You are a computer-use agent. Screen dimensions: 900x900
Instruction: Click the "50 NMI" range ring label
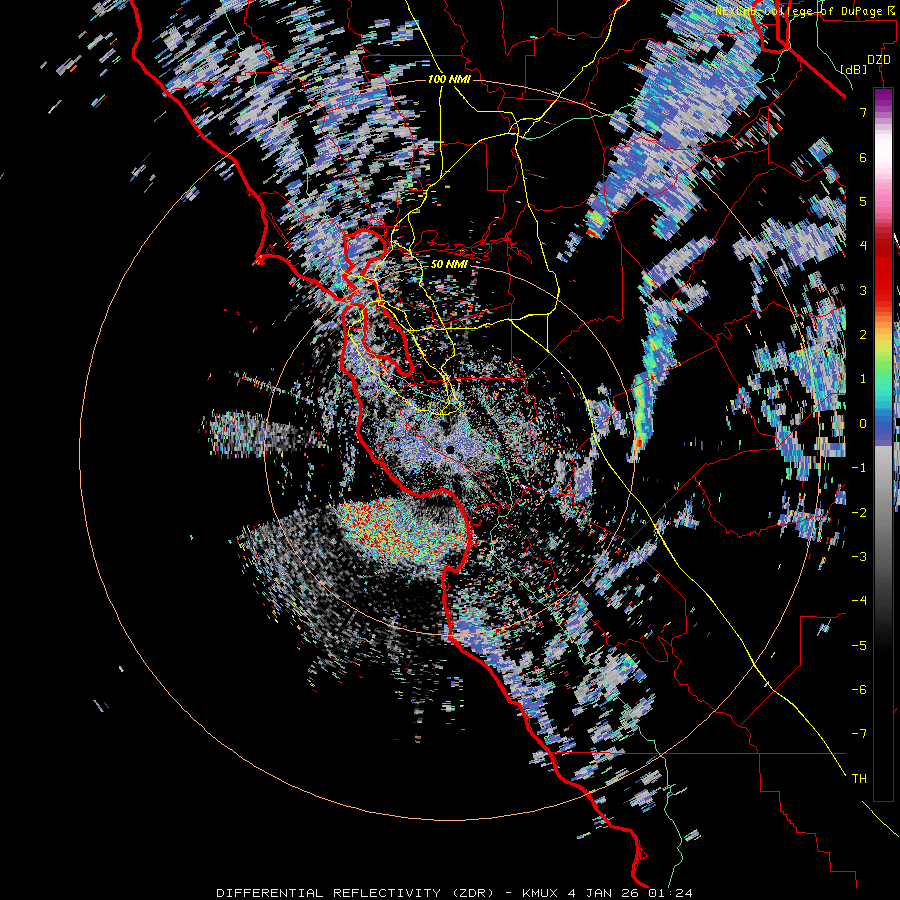point(449,265)
